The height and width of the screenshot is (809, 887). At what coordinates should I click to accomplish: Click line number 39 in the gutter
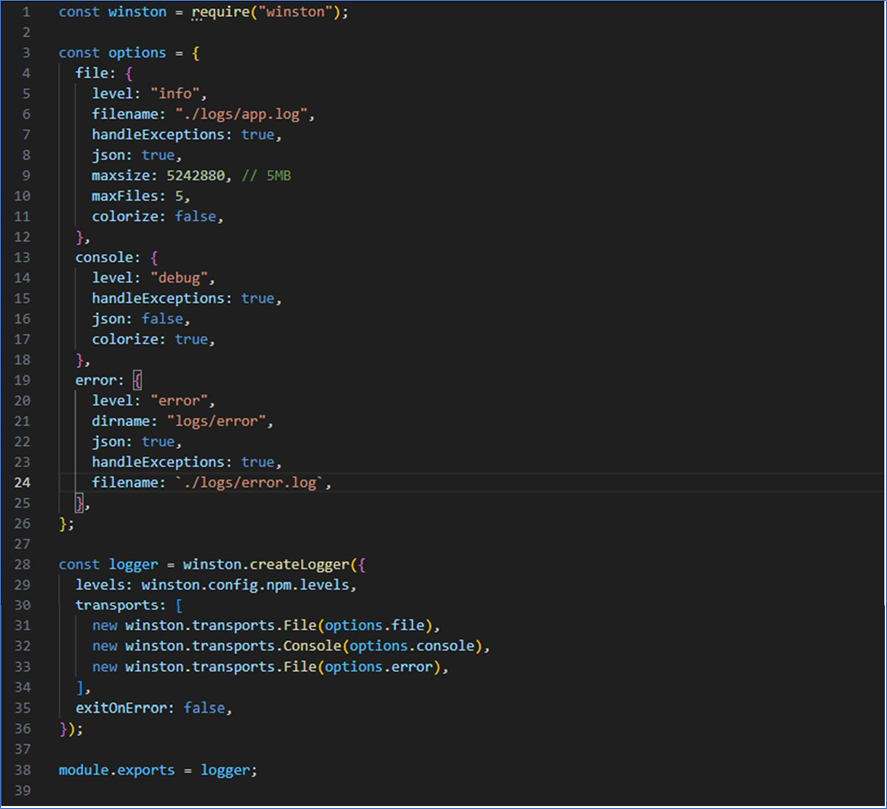22,790
